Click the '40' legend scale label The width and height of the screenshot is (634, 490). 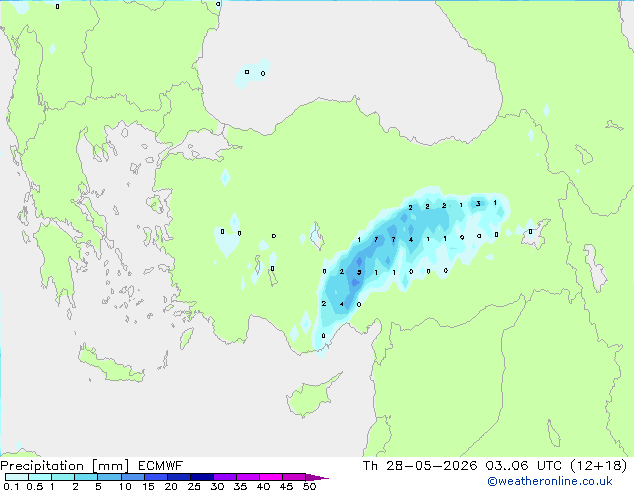[263, 486]
